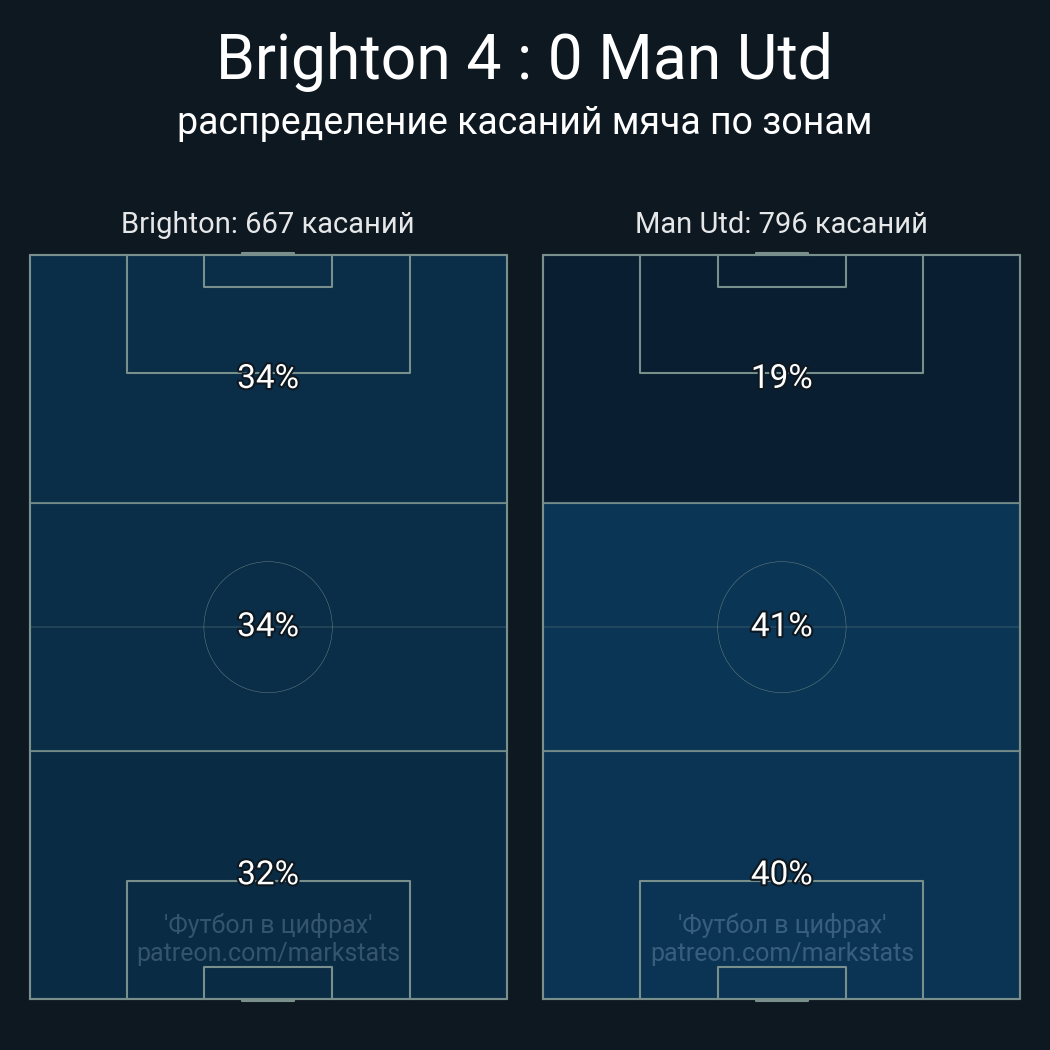Click the bottom six-yard box on Man Utd pitch
1050x1050 pixels.
782,982
